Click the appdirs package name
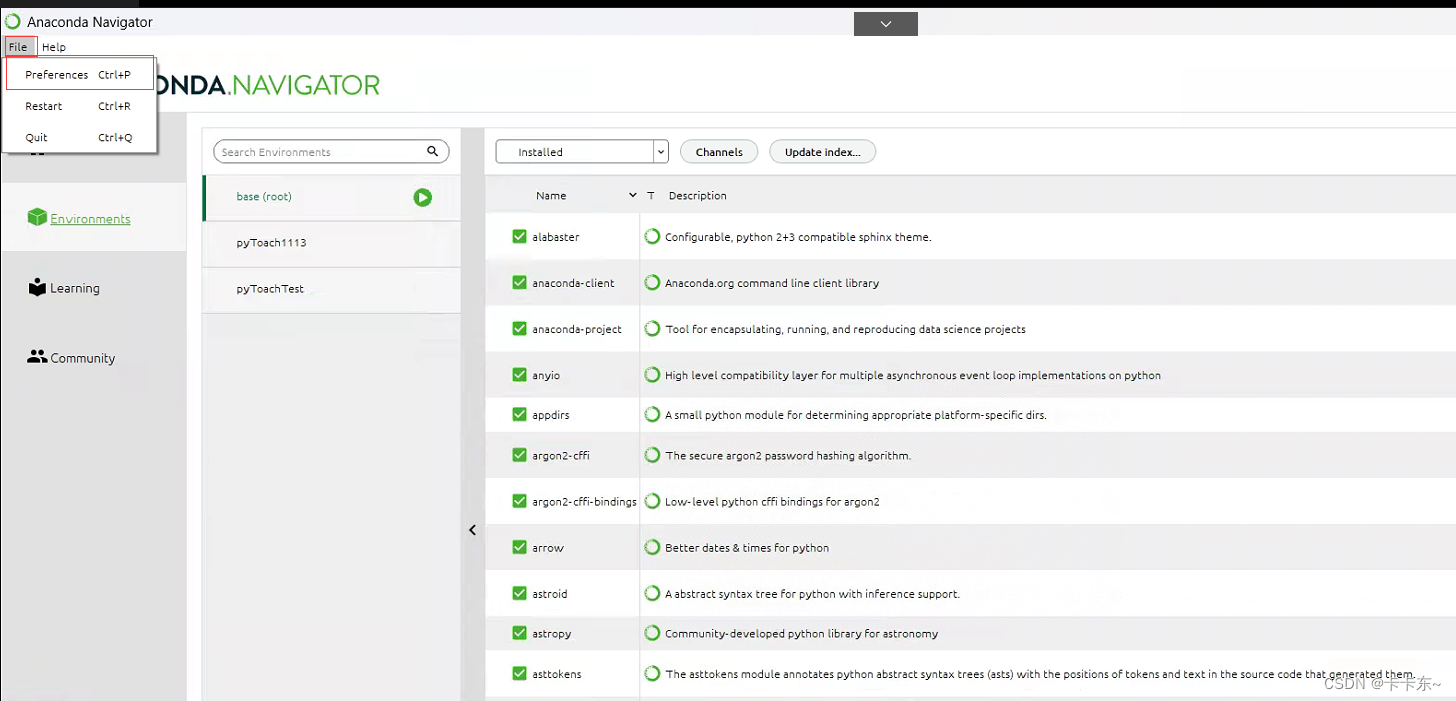 pos(551,414)
